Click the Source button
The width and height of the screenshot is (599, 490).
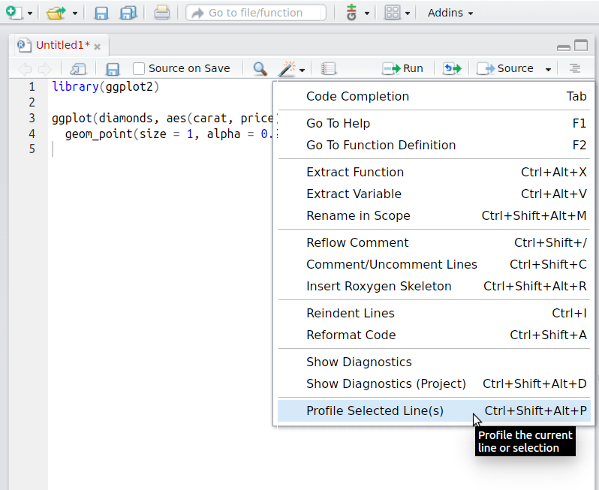[x=505, y=69]
